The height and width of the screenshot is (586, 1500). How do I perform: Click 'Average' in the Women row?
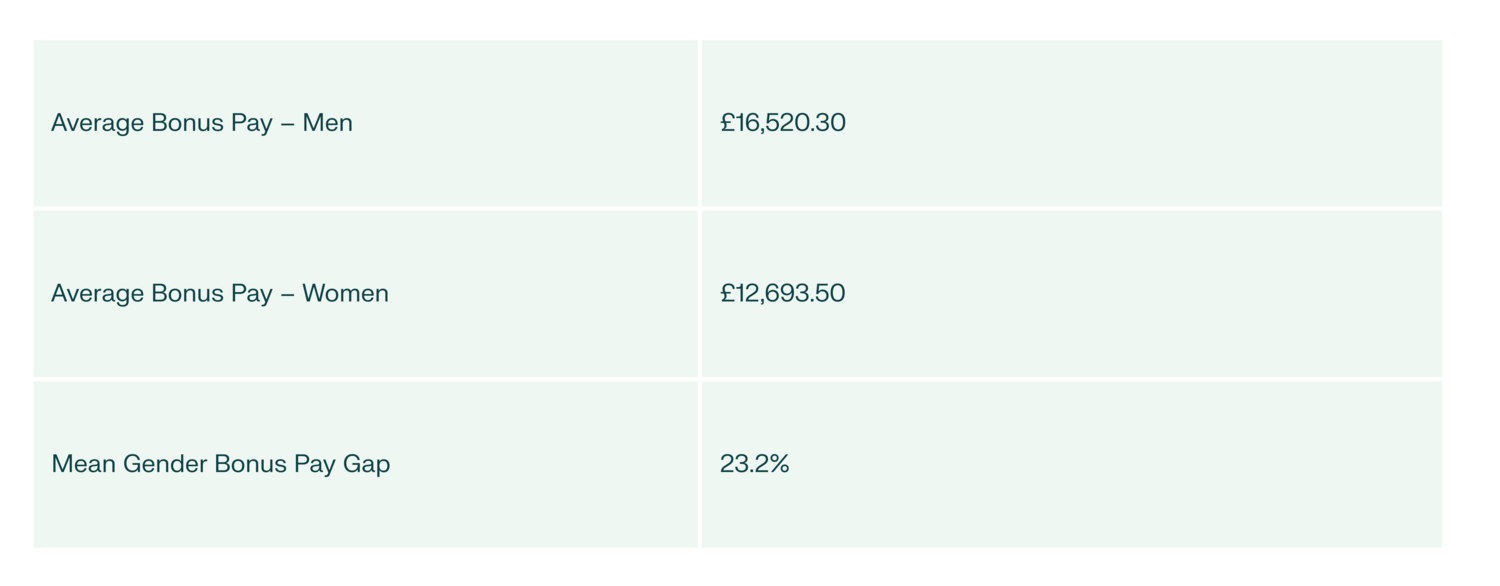click(97, 293)
